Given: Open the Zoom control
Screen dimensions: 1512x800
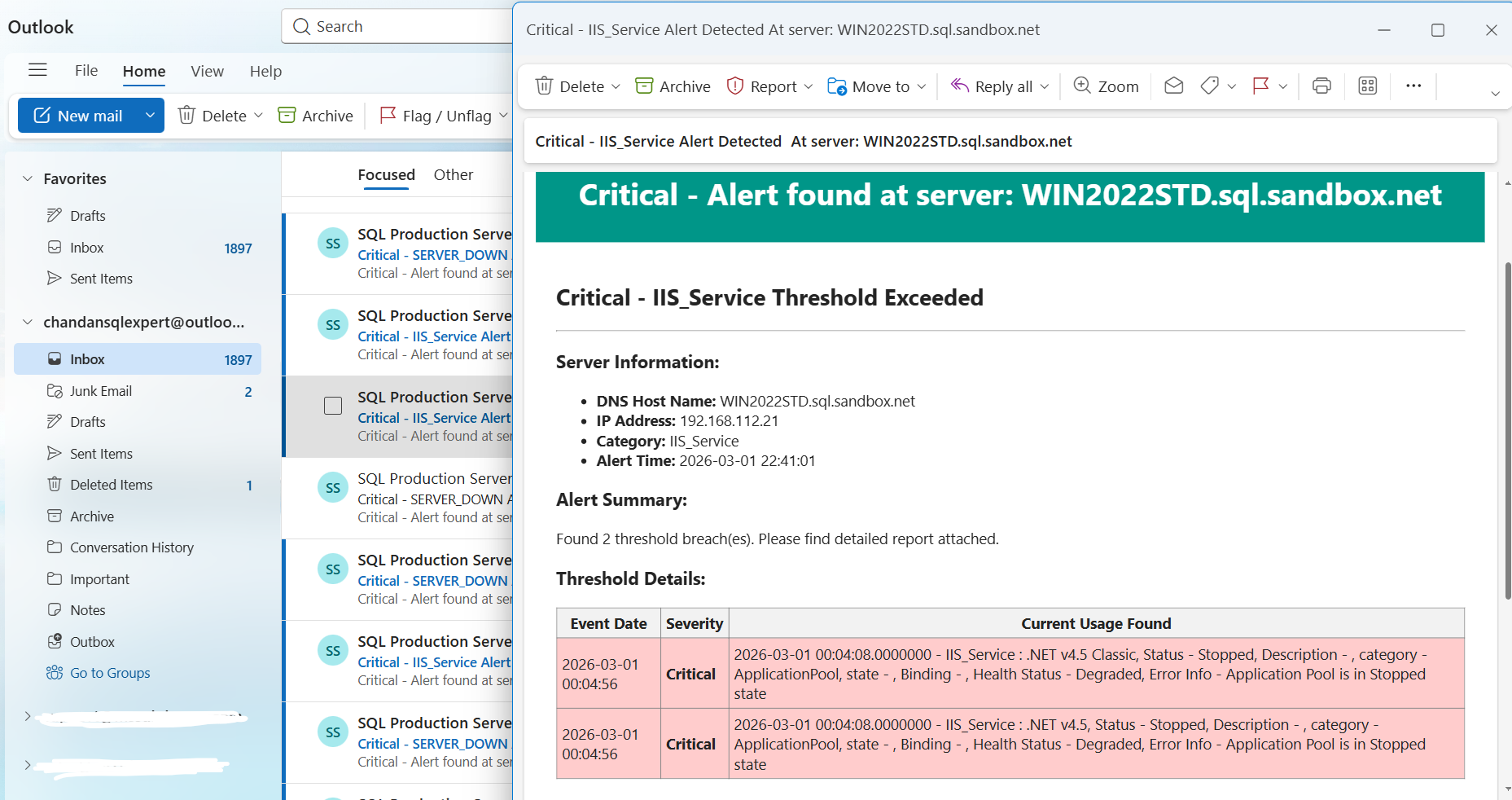Looking at the screenshot, I should coord(1106,86).
